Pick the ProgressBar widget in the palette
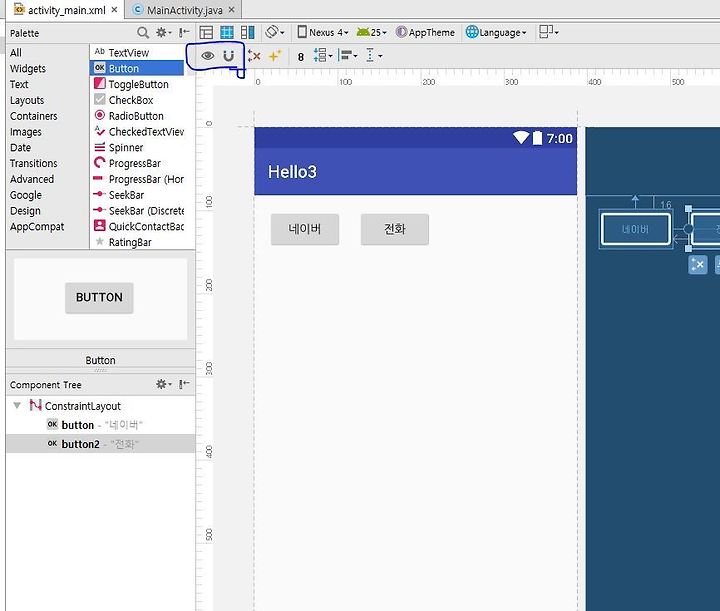 pos(137,163)
